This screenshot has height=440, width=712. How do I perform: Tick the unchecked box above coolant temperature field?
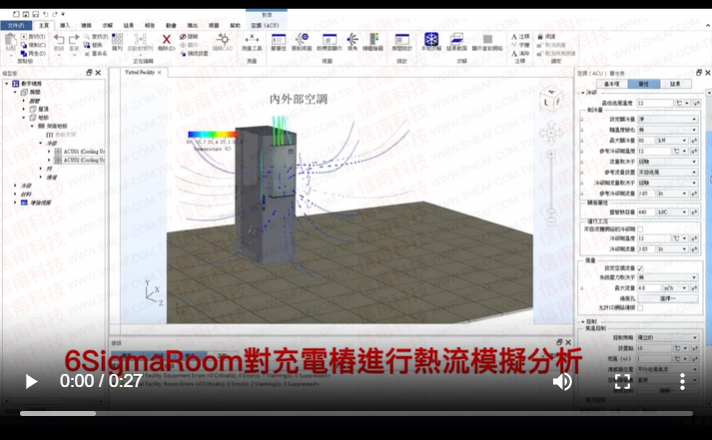pos(640,229)
